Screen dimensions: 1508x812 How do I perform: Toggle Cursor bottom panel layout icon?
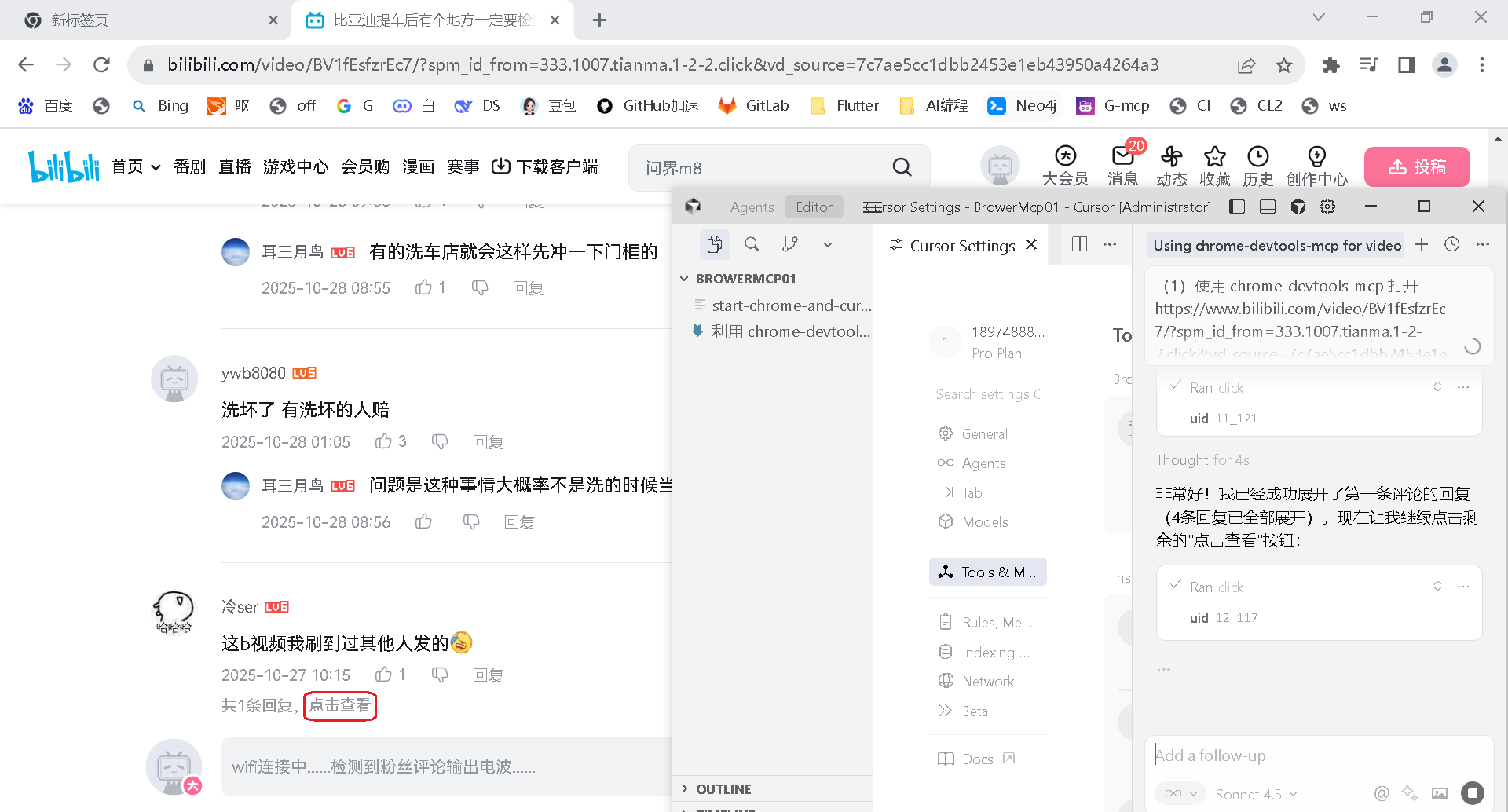(x=1267, y=207)
